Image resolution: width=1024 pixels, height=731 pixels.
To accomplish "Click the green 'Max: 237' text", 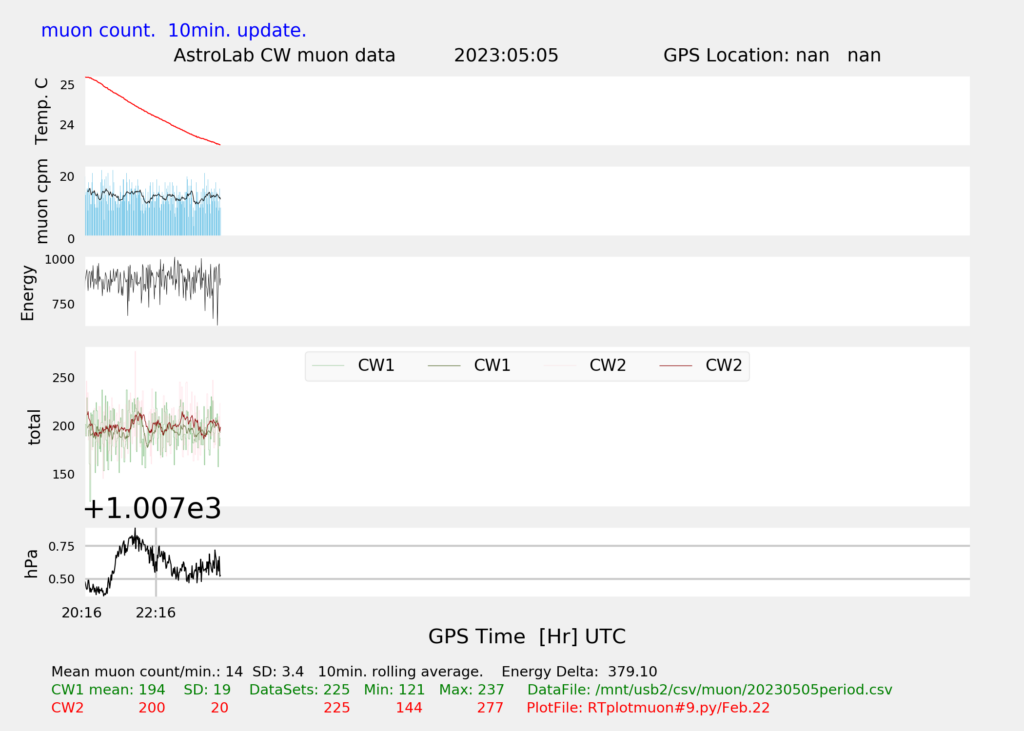I will pos(472,690).
